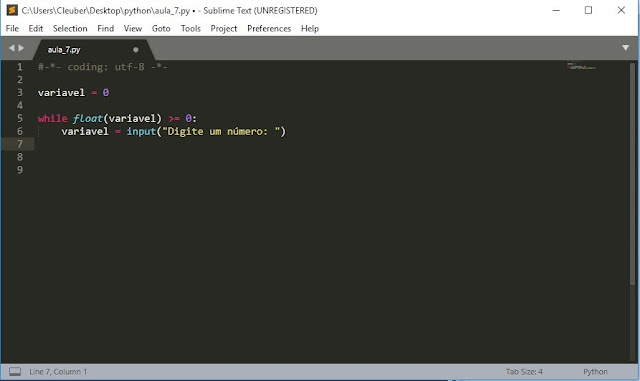Toggle the side bar panel switcher icon
Viewport: 640px width, 381px height.
coord(15,372)
